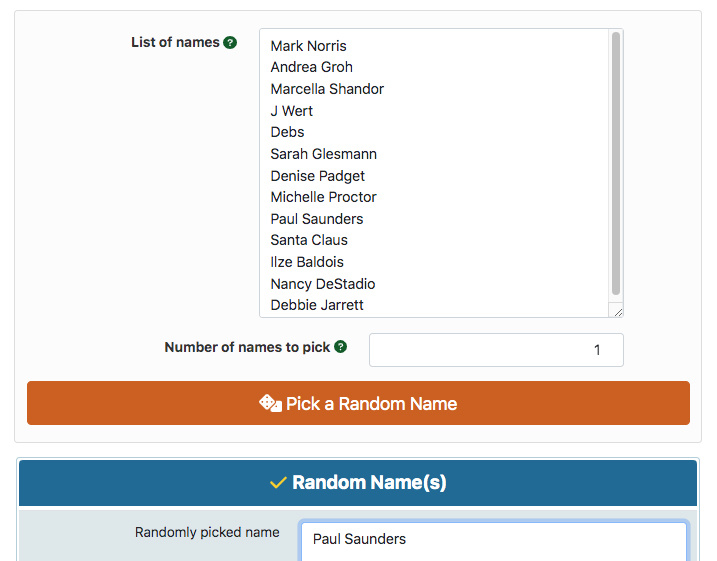
Task: Click on Nancy DeStadio in the list
Action: click(x=322, y=284)
